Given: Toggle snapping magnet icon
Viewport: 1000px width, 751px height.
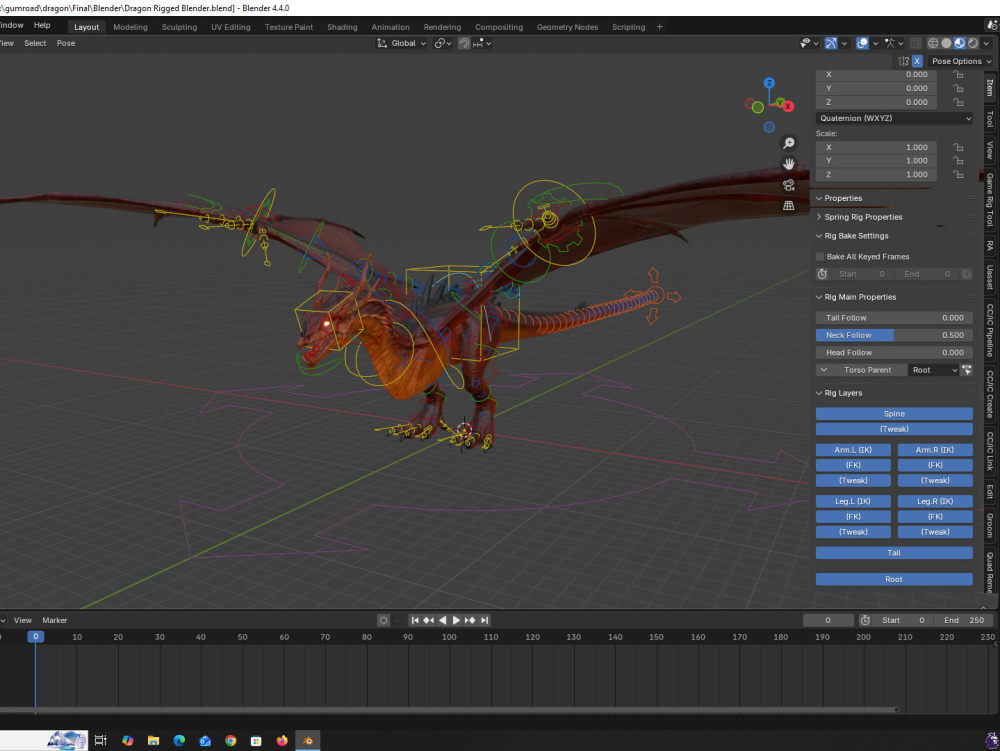Looking at the screenshot, I should (x=464, y=43).
